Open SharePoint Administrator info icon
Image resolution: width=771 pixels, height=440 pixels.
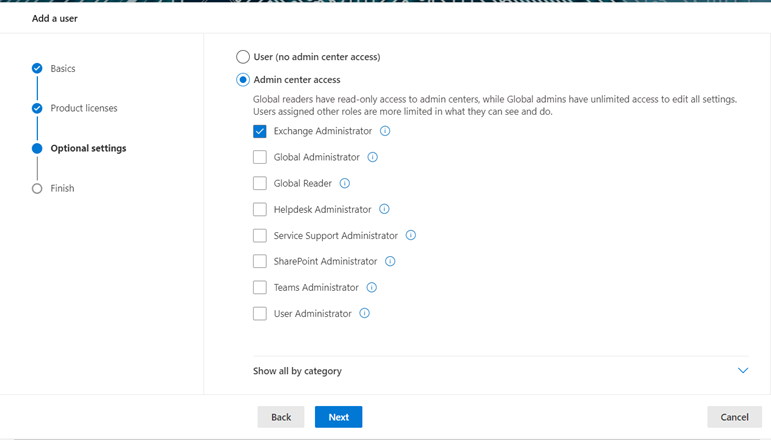pyautogui.click(x=390, y=261)
